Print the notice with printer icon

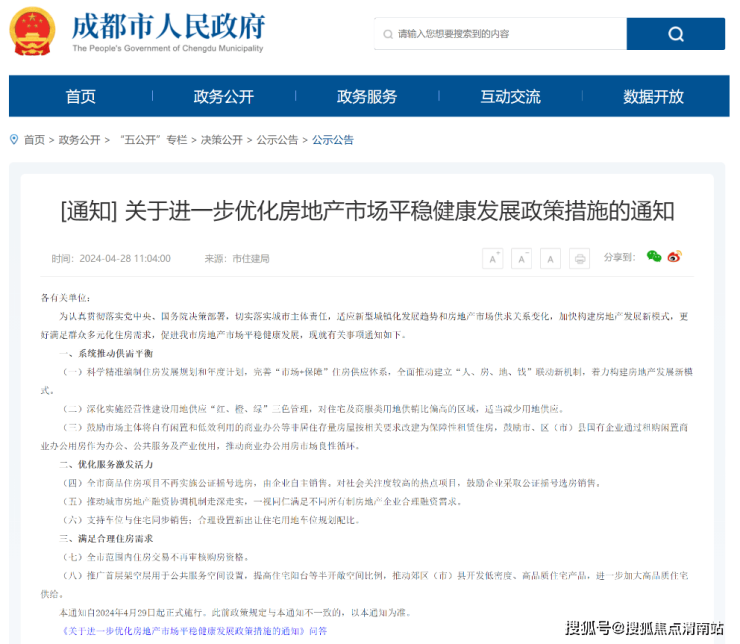(x=580, y=259)
